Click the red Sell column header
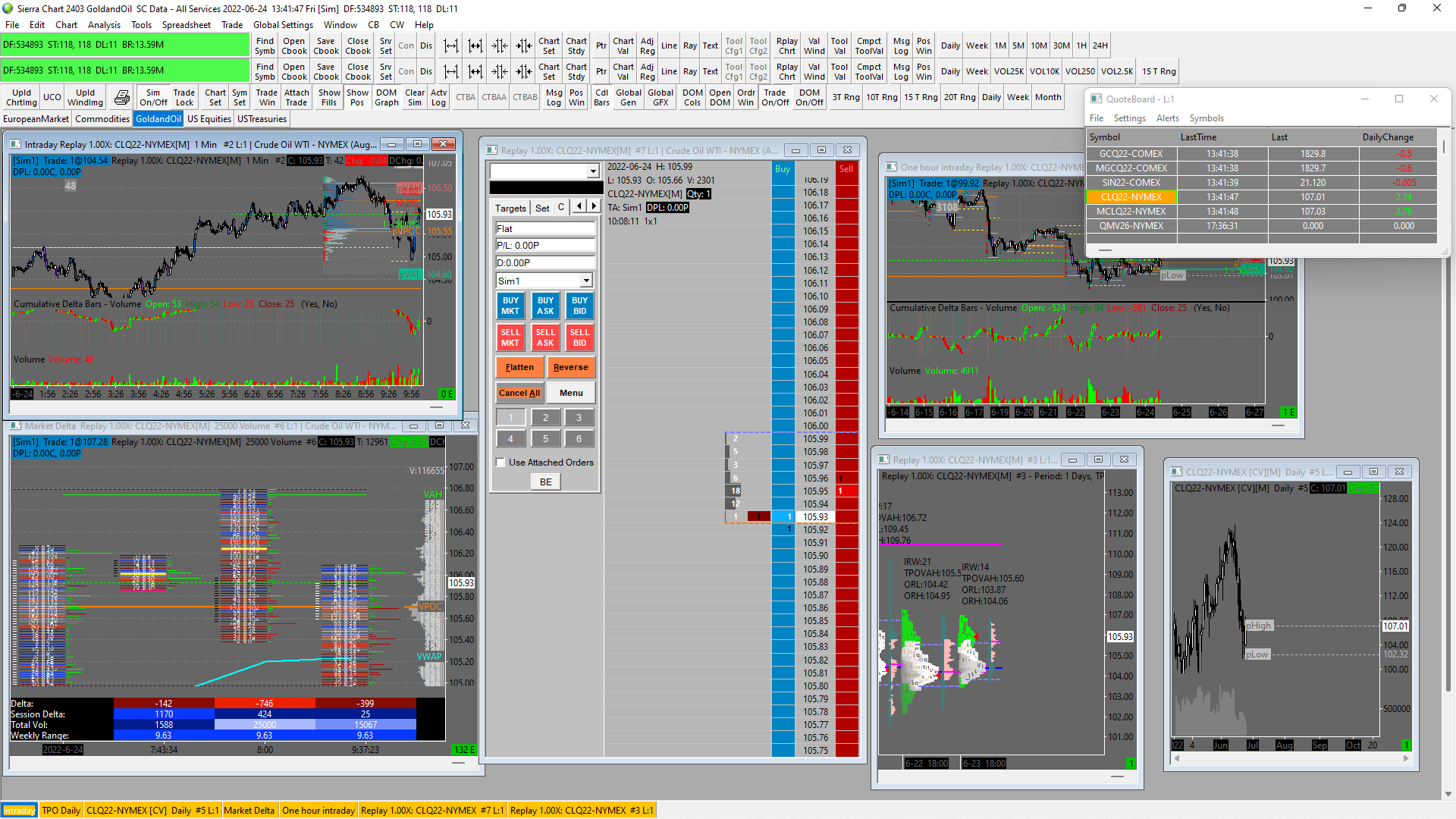This screenshot has width=1456, height=819. coord(846,169)
